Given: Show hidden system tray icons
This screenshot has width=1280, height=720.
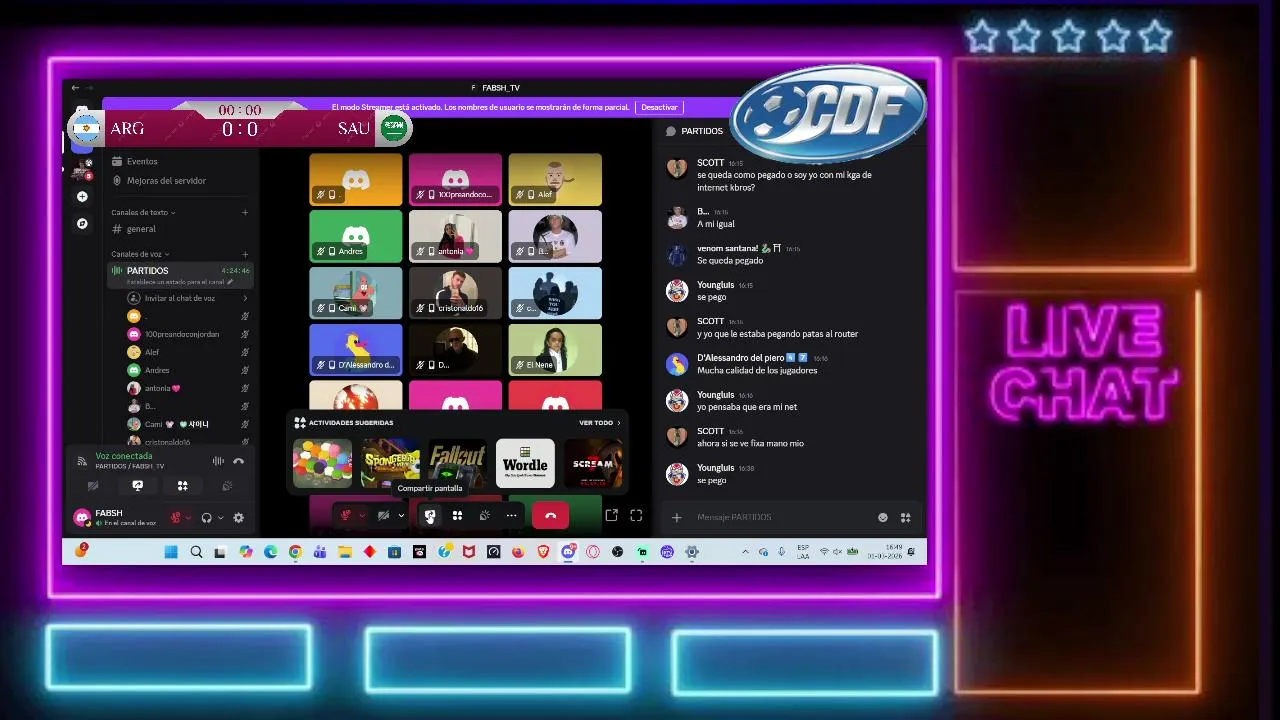Looking at the screenshot, I should (745, 552).
